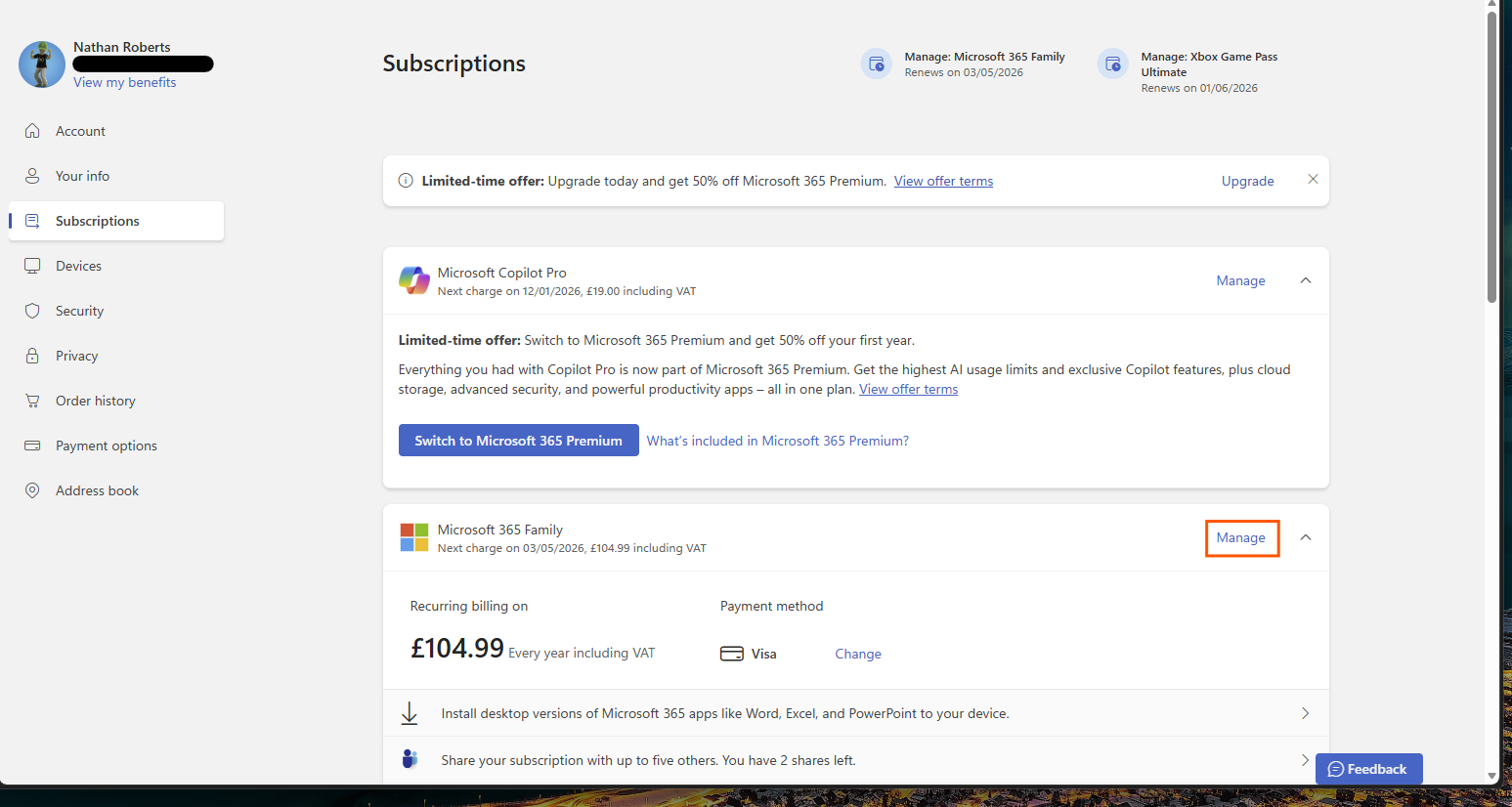Change the Visa payment method
The image size is (1512, 807).
tap(858, 654)
